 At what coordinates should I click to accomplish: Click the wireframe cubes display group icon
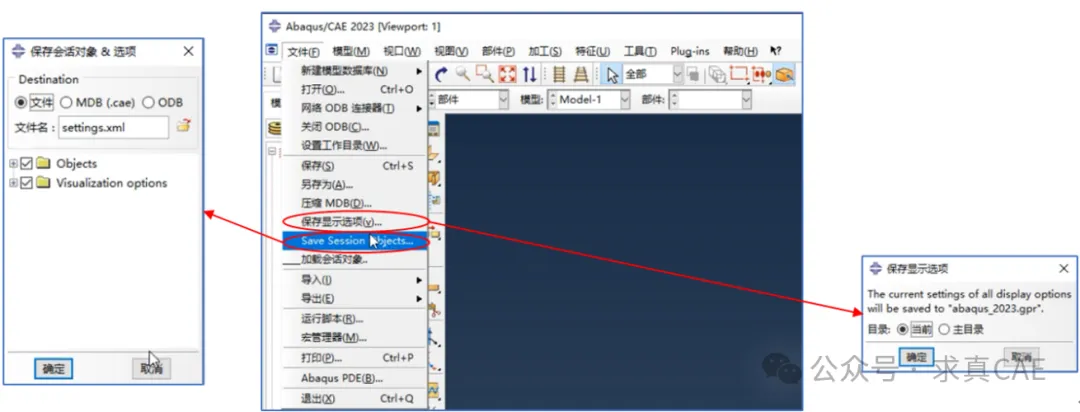[x=718, y=74]
